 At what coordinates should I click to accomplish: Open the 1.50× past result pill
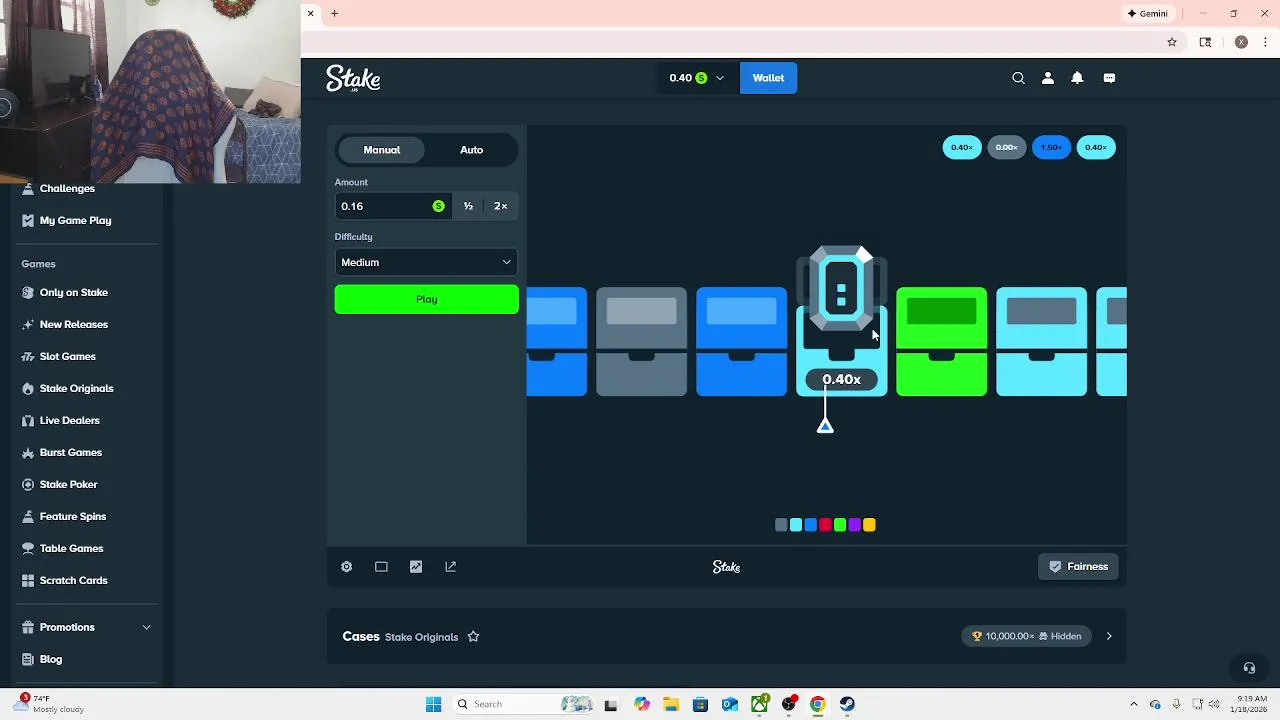(1051, 147)
